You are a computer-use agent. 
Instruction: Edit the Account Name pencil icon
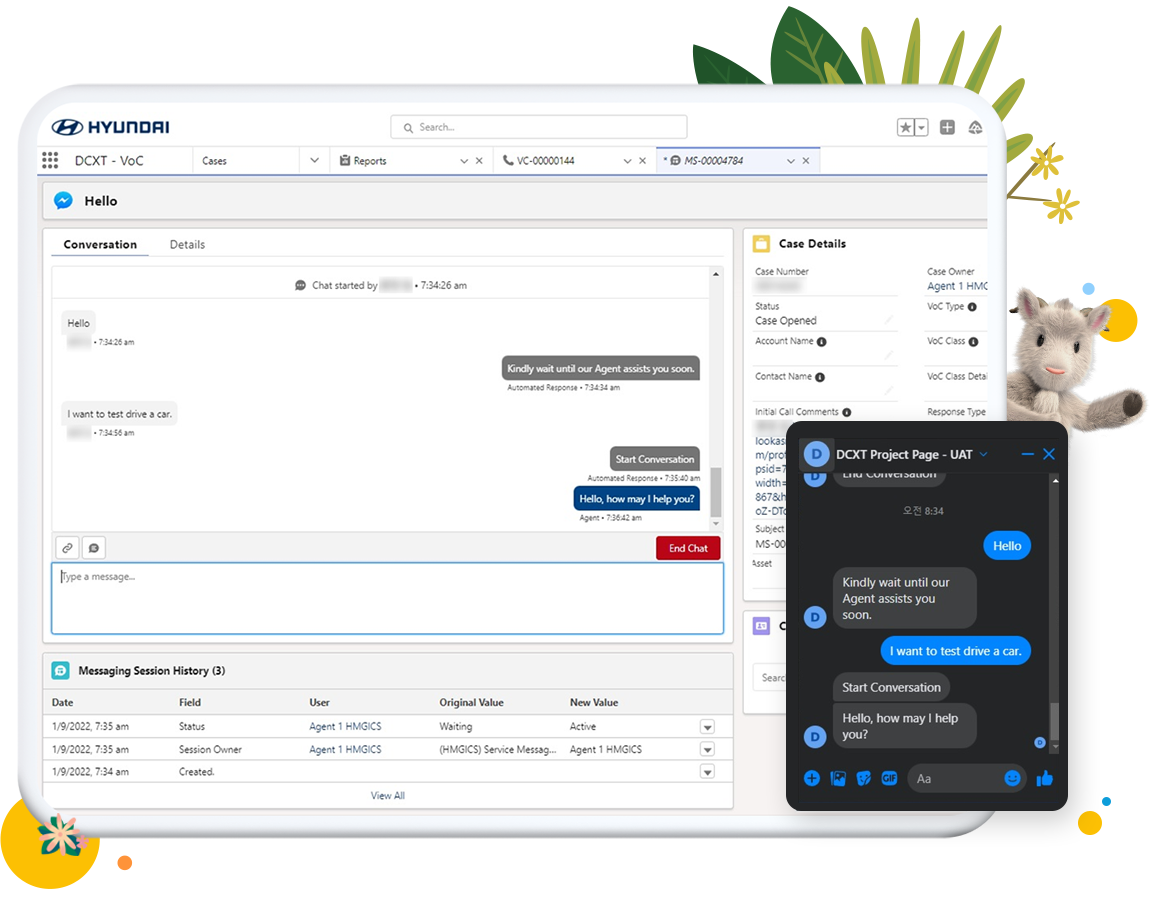(x=889, y=356)
